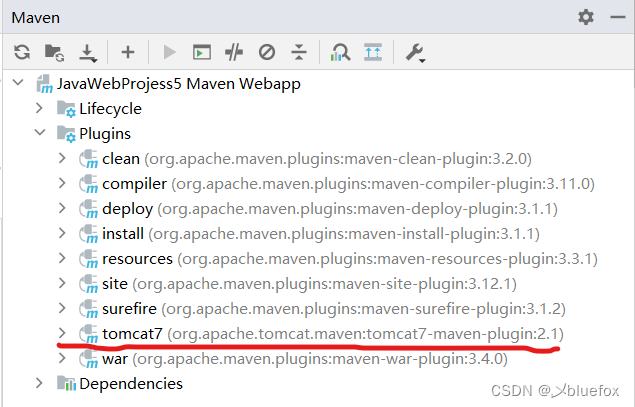Show dependencies diagram icon
Image resolution: width=635 pixels, height=407 pixels.
(x=340, y=52)
